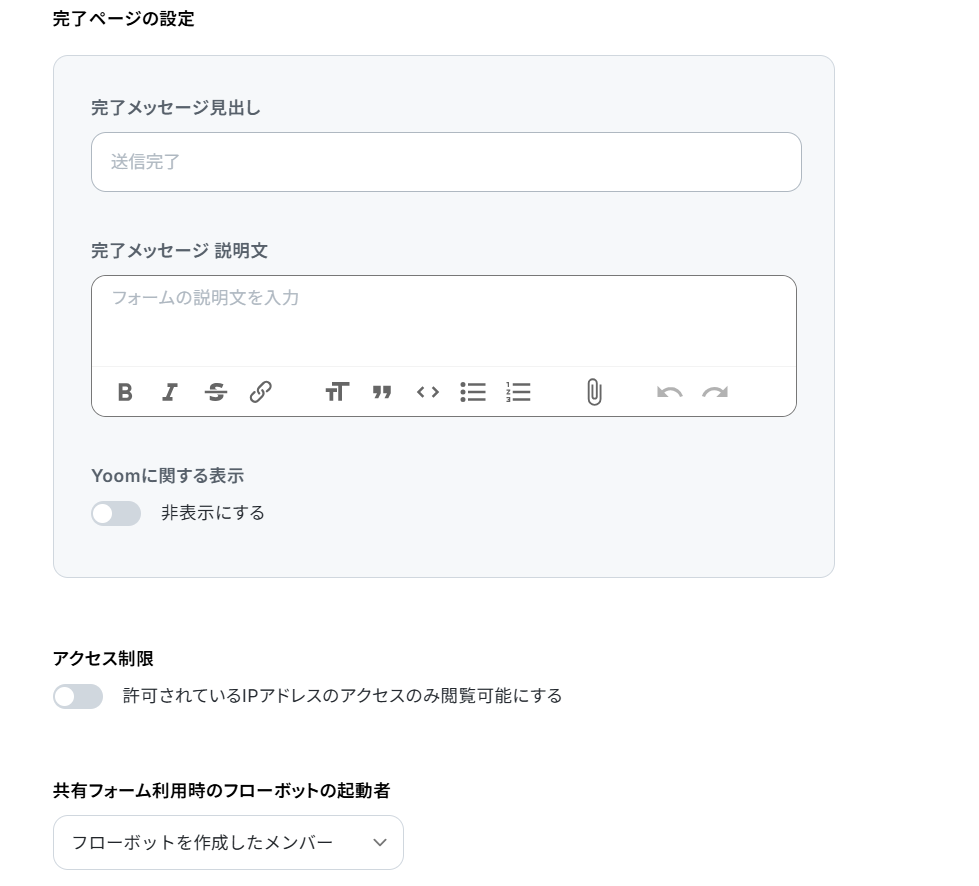
Task: Insert a code block
Action: point(428,392)
